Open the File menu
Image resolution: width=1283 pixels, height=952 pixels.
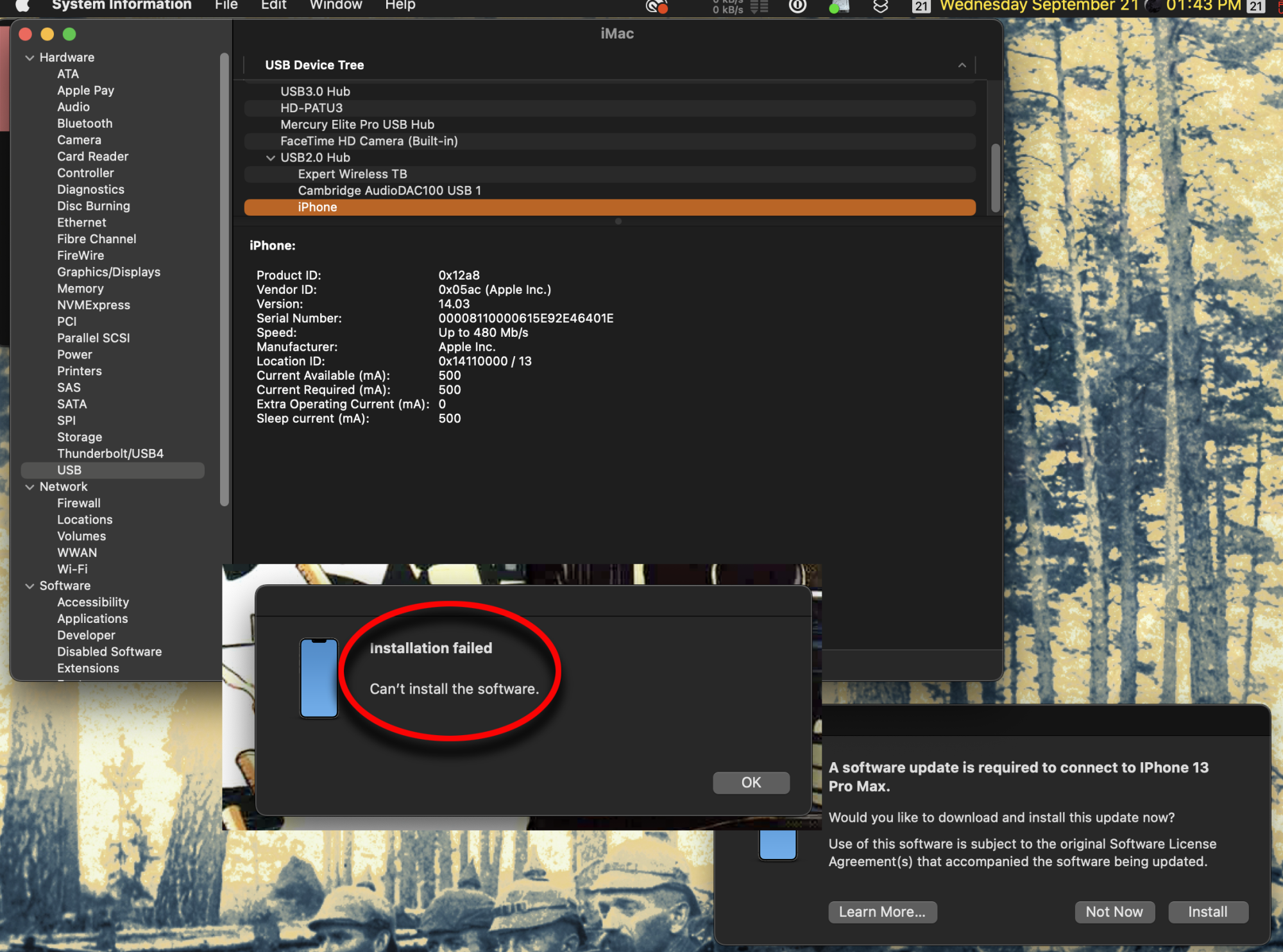pos(226,6)
